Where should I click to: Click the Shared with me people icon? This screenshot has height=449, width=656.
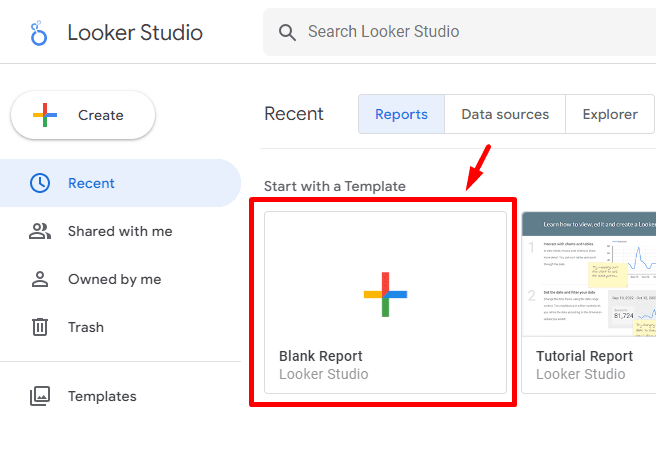click(40, 231)
